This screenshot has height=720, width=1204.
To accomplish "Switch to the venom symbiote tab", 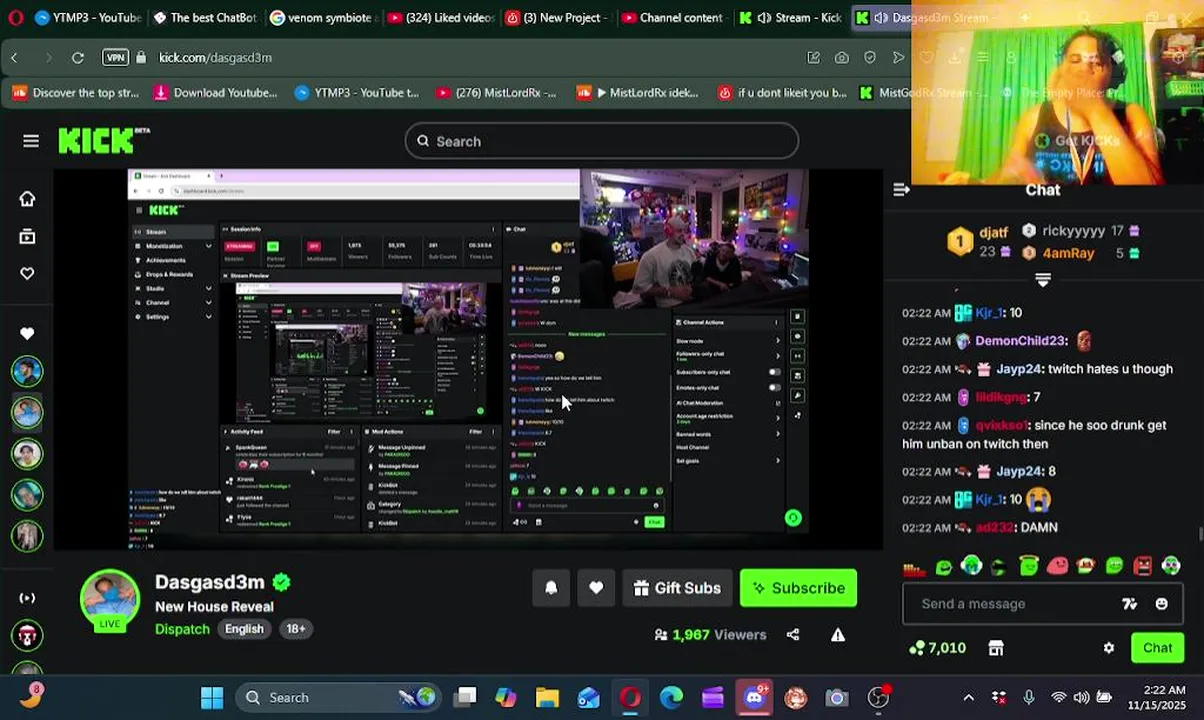I will coord(322,18).
